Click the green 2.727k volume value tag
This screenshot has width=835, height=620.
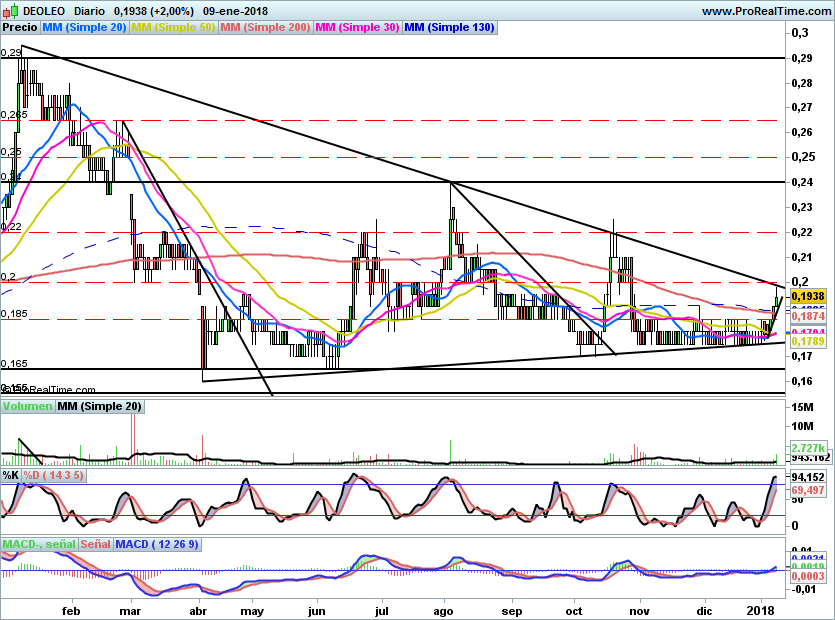coord(806,447)
